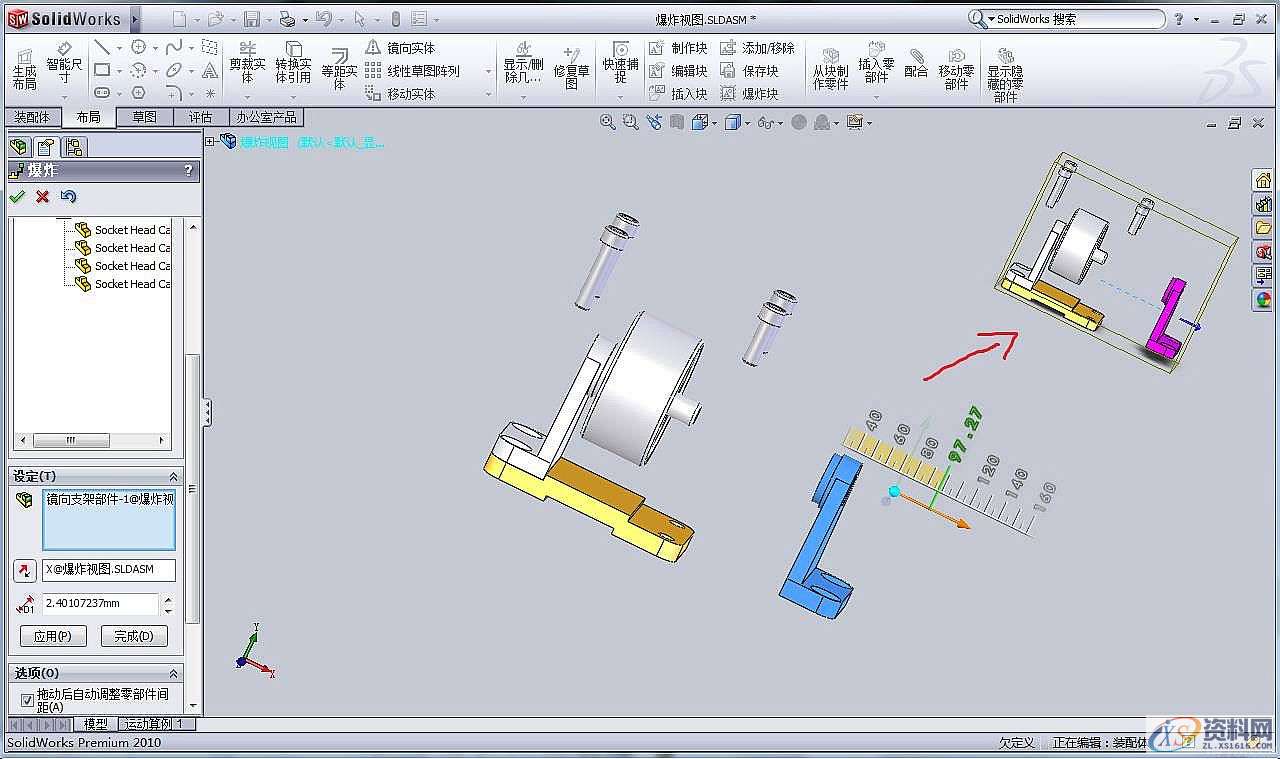The image size is (1280, 759).
Task: Switch to the 评估 (Evaluate) tab
Action: tap(201, 116)
